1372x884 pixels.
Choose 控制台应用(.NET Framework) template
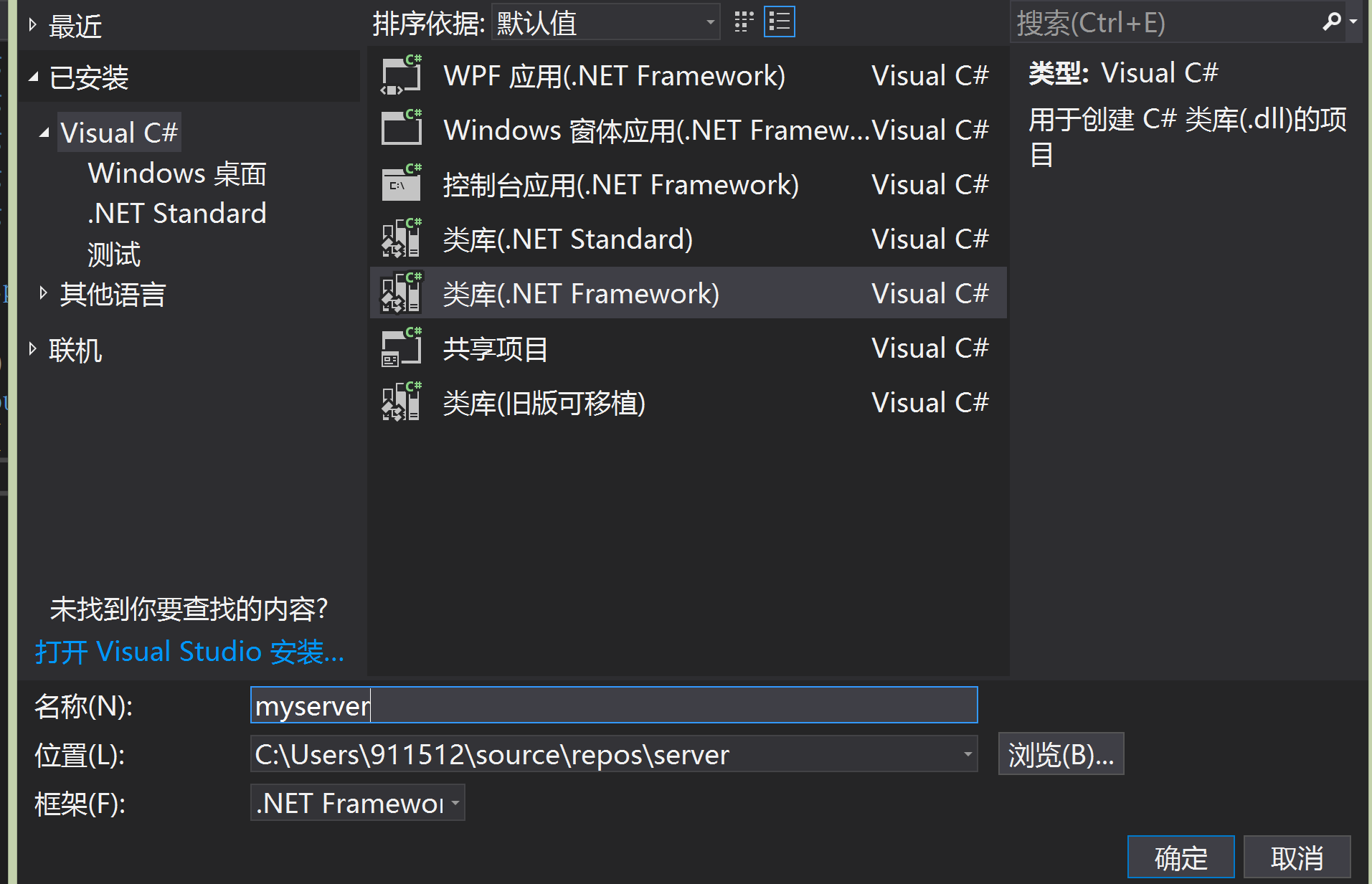(689, 184)
